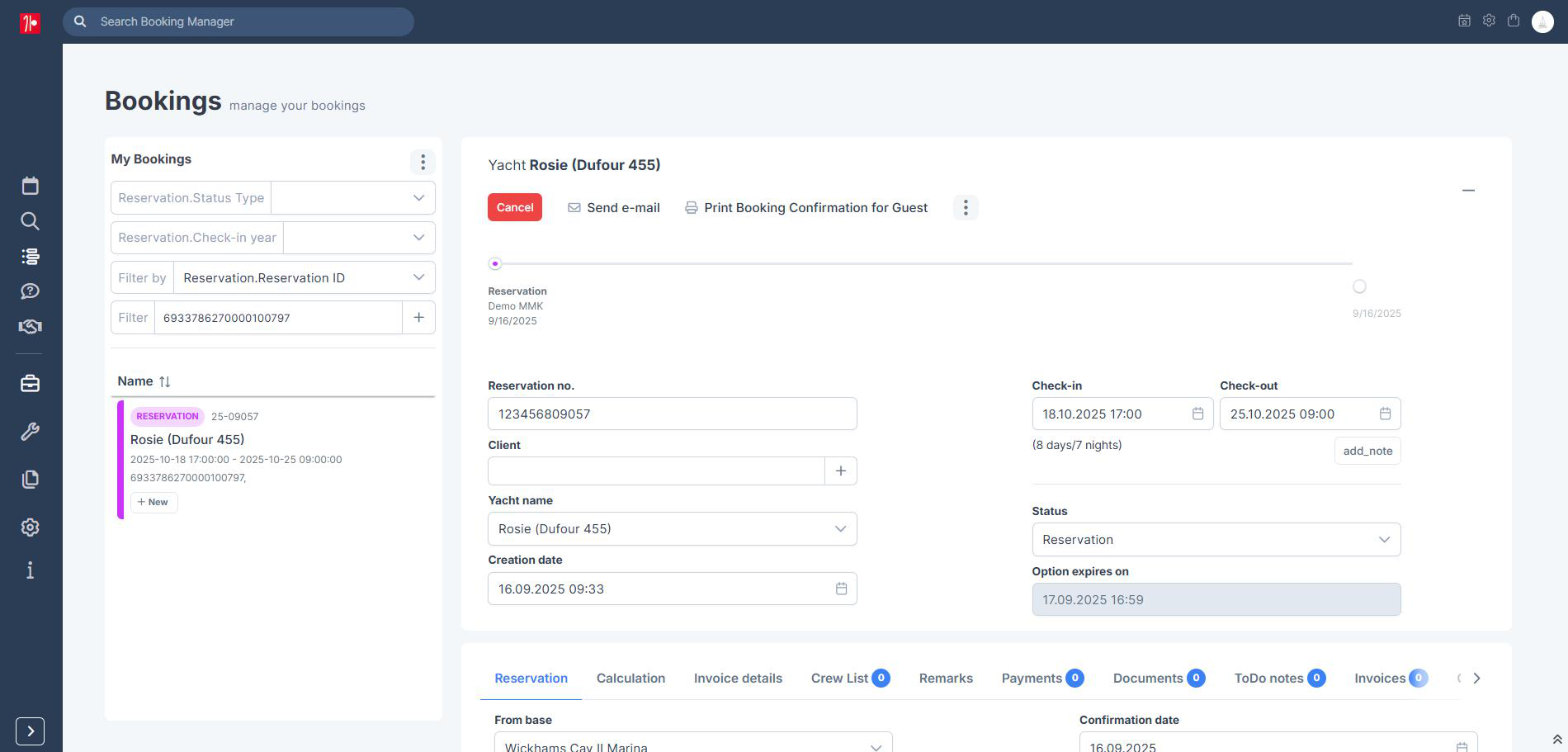Expand sidebar with bottom arrow button
This screenshot has width=1568, height=752.
(30, 731)
